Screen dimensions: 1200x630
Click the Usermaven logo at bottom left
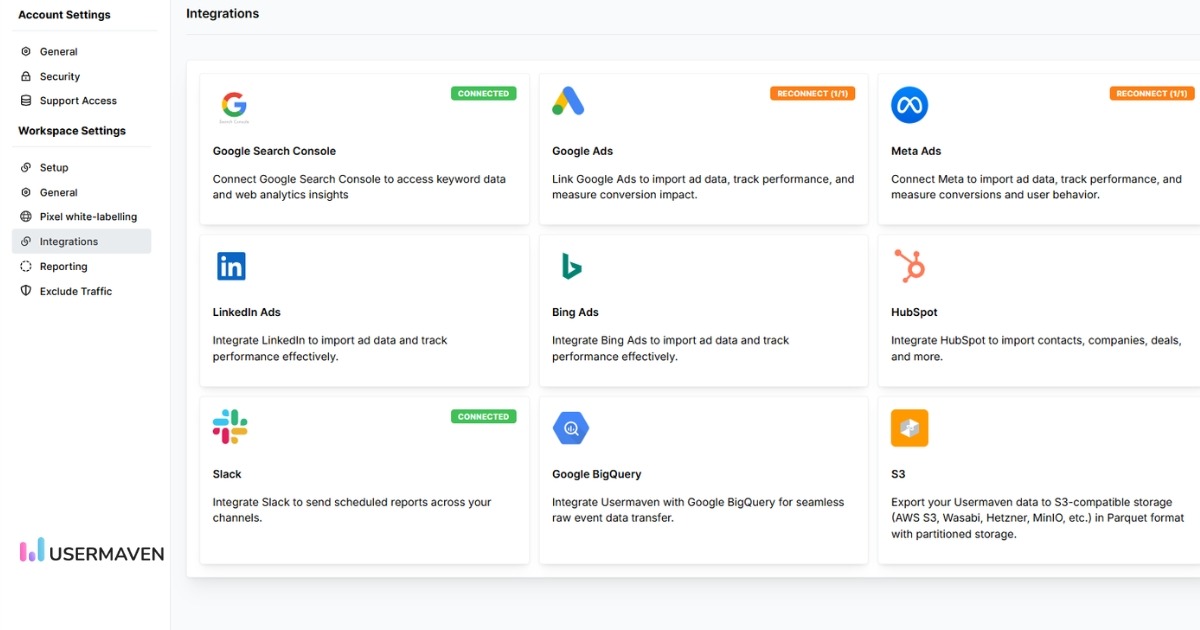[90, 551]
